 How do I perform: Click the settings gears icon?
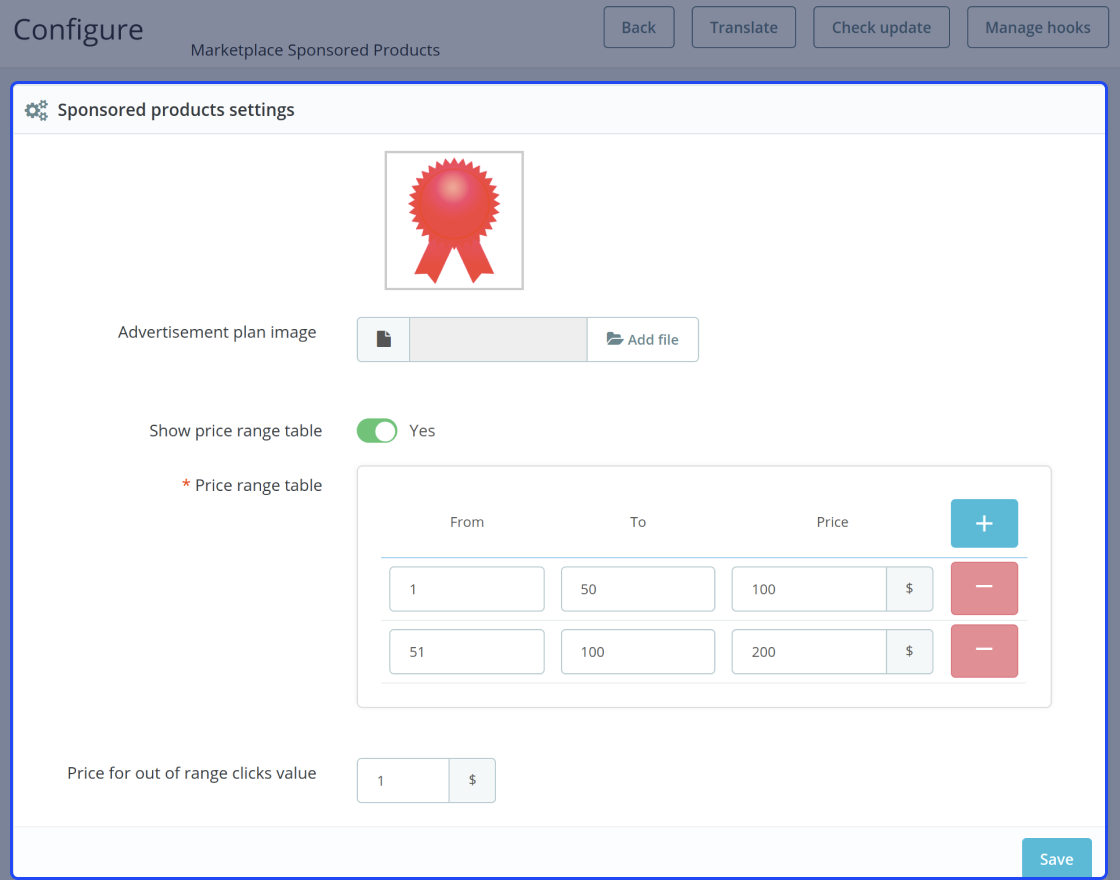[x=36, y=110]
